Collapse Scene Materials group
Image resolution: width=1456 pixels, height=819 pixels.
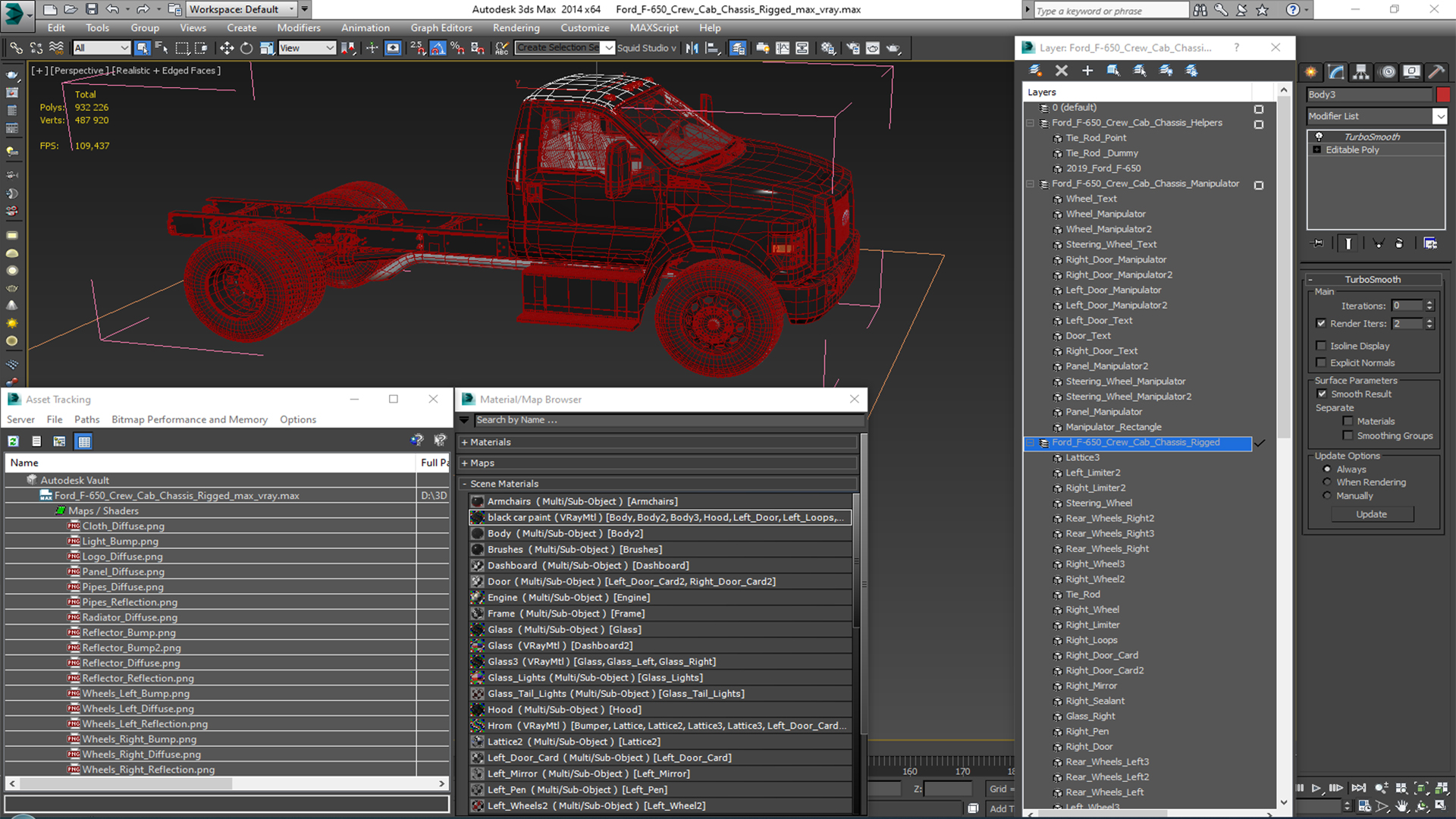point(658,484)
